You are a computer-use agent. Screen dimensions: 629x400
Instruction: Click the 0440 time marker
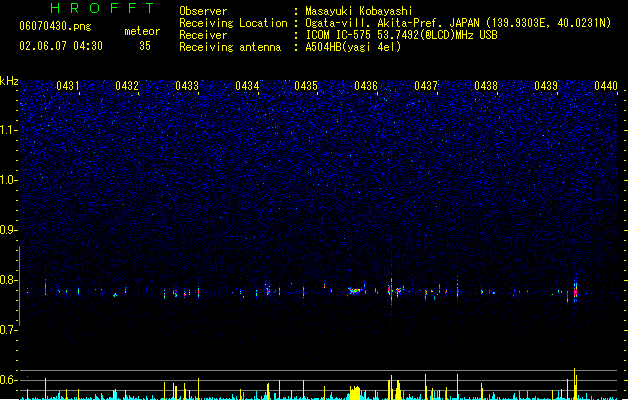pyautogui.click(x=606, y=86)
